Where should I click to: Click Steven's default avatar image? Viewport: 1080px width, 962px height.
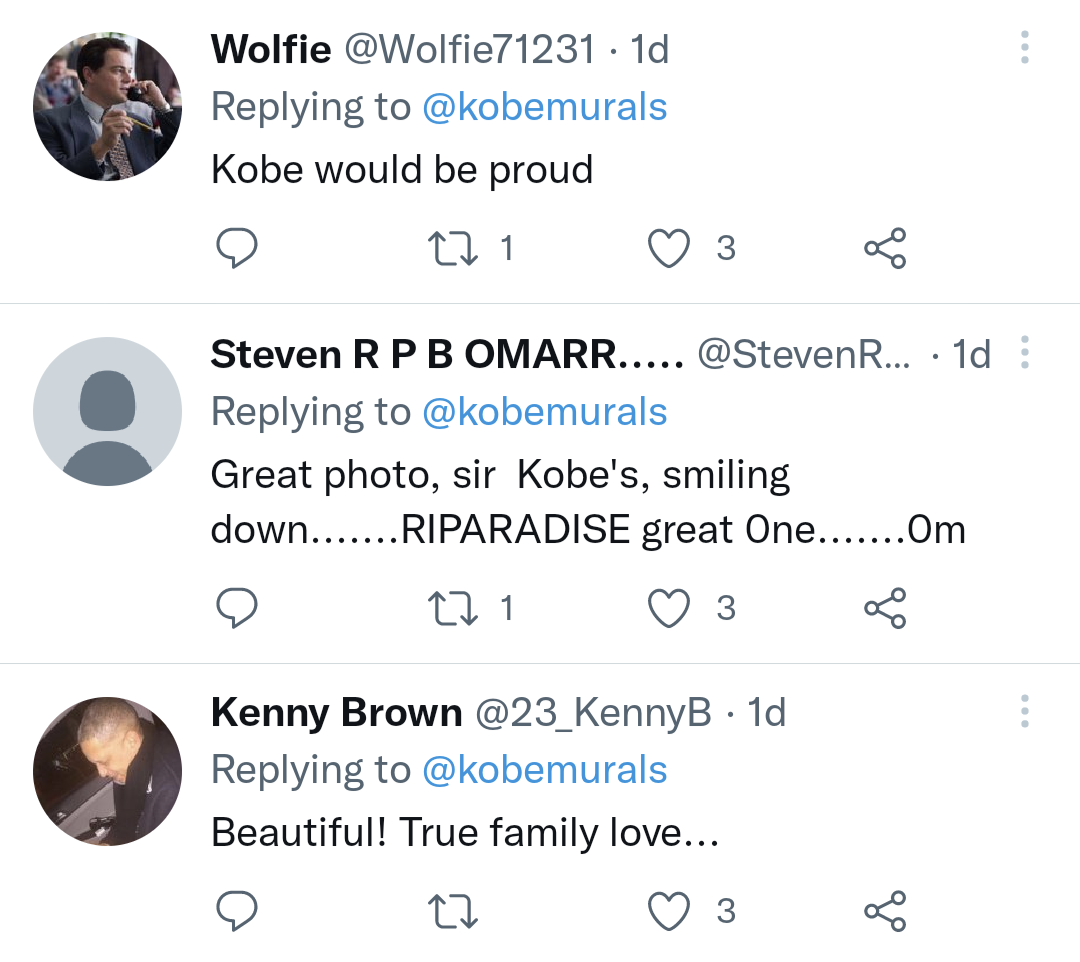coord(107,411)
